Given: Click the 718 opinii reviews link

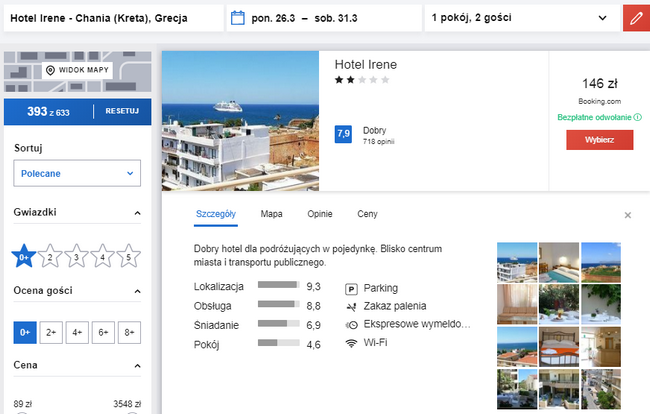Looking at the screenshot, I should click(x=378, y=142).
